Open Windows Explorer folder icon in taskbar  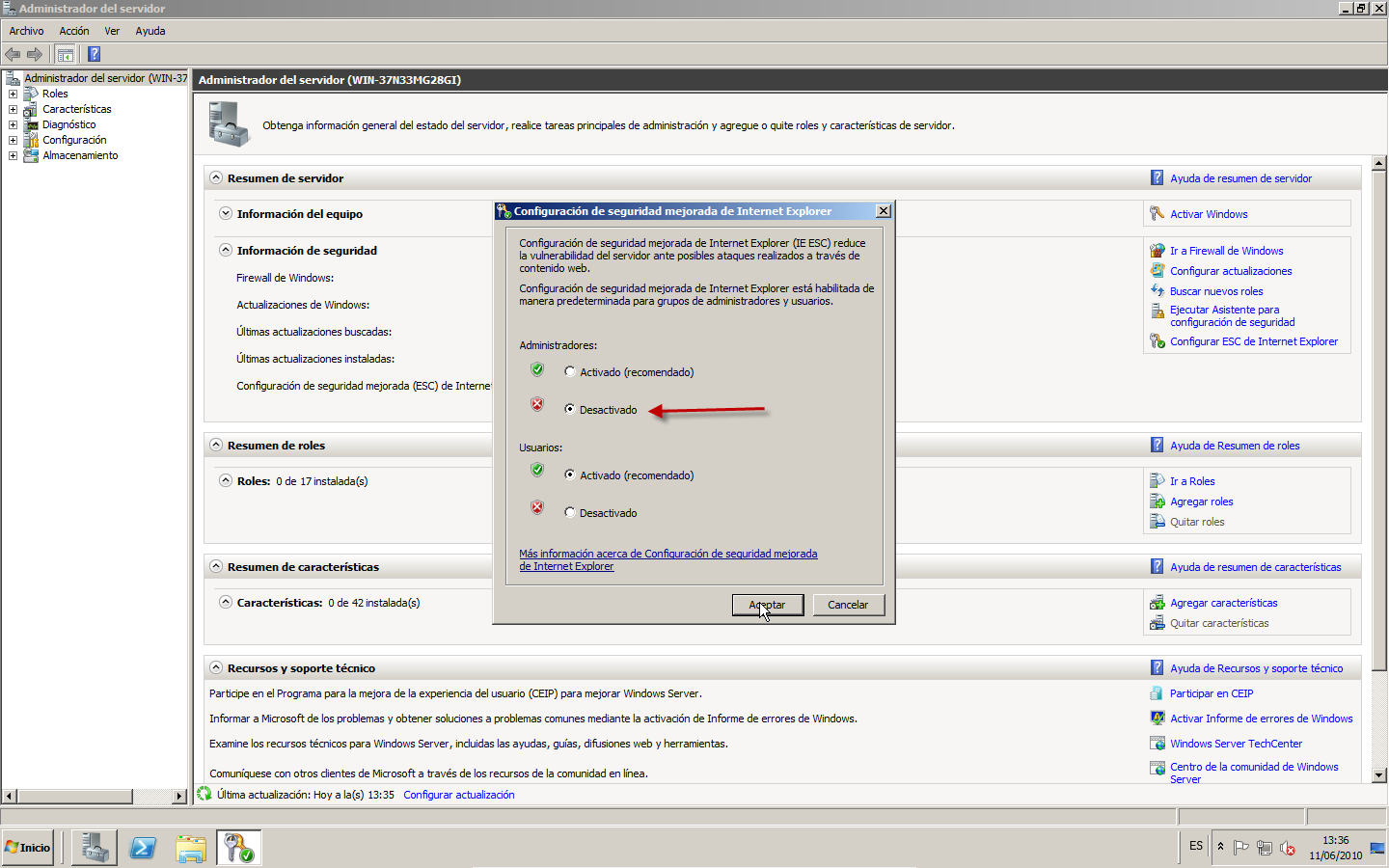(191, 848)
